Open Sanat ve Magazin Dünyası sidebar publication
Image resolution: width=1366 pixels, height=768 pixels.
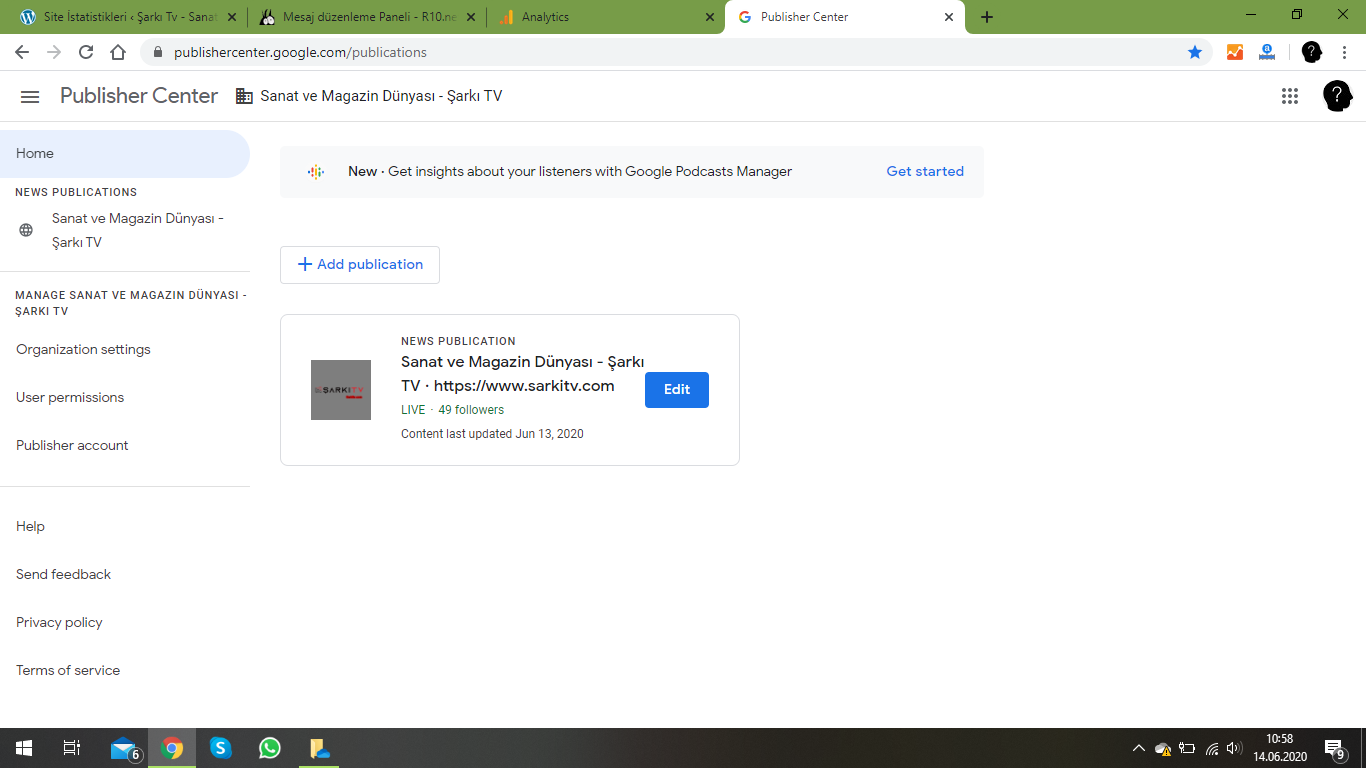pyautogui.click(x=124, y=230)
